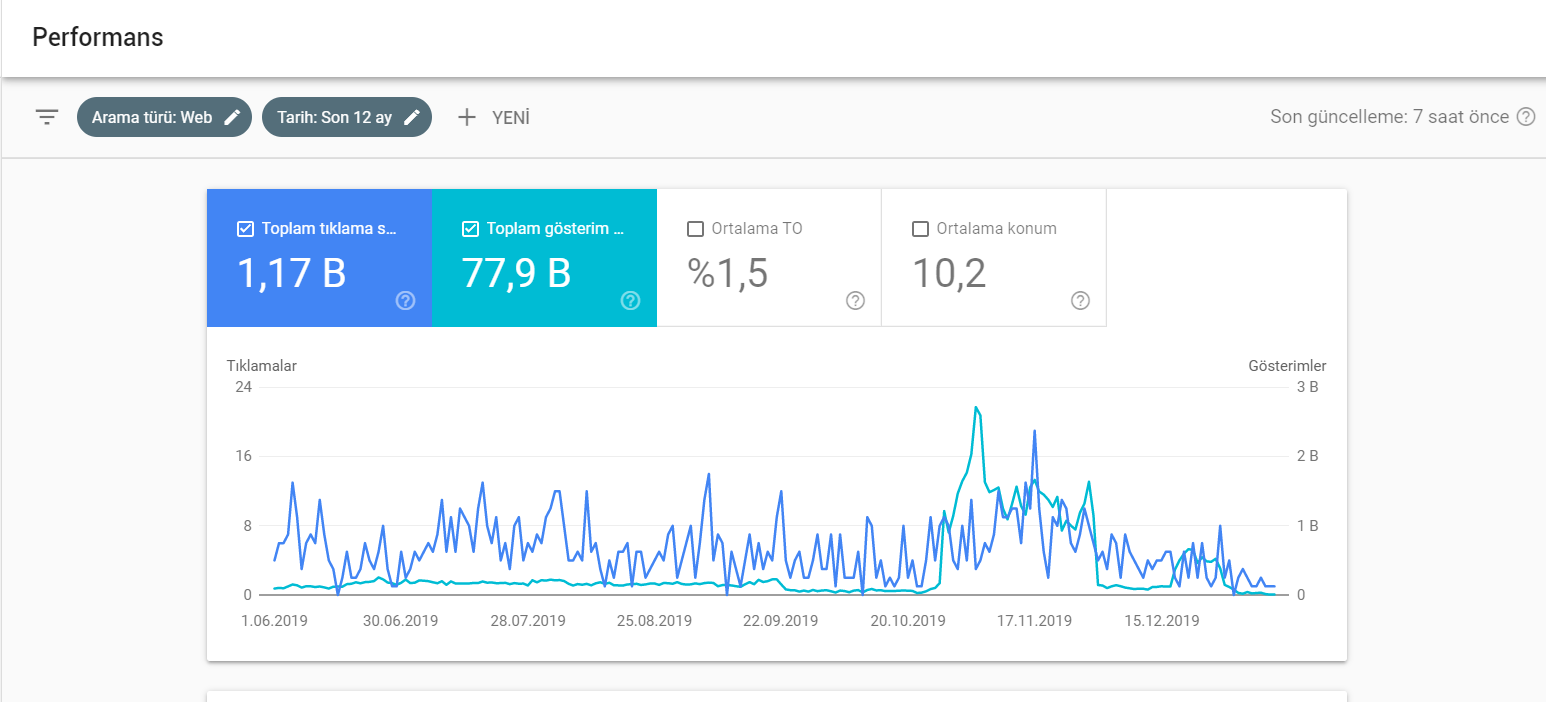Click the plus icon beside YENİ
The height and width of the screenshot is (702, 1546).
pyautogui.click(x=466, y=117)
